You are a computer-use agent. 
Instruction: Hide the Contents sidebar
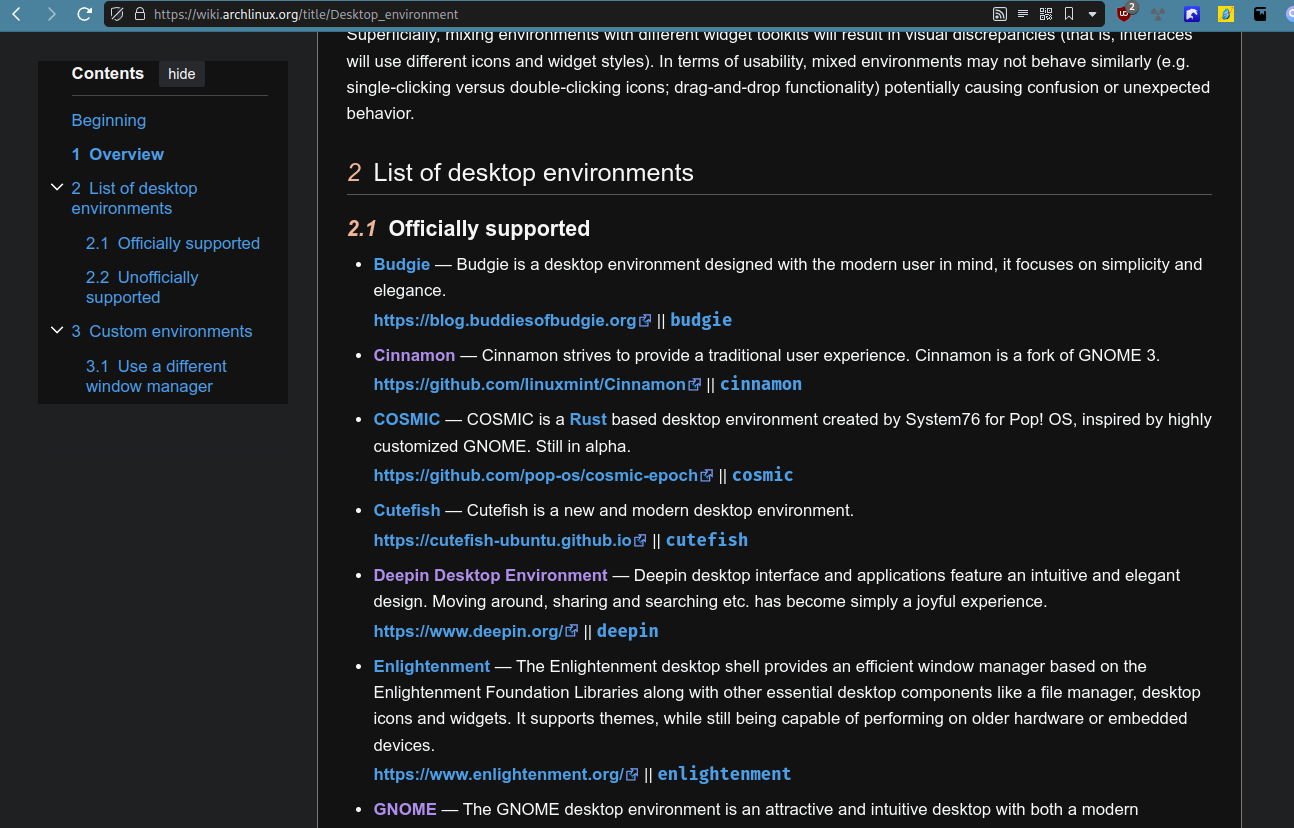pyautogui.click(x=182, y=74)
